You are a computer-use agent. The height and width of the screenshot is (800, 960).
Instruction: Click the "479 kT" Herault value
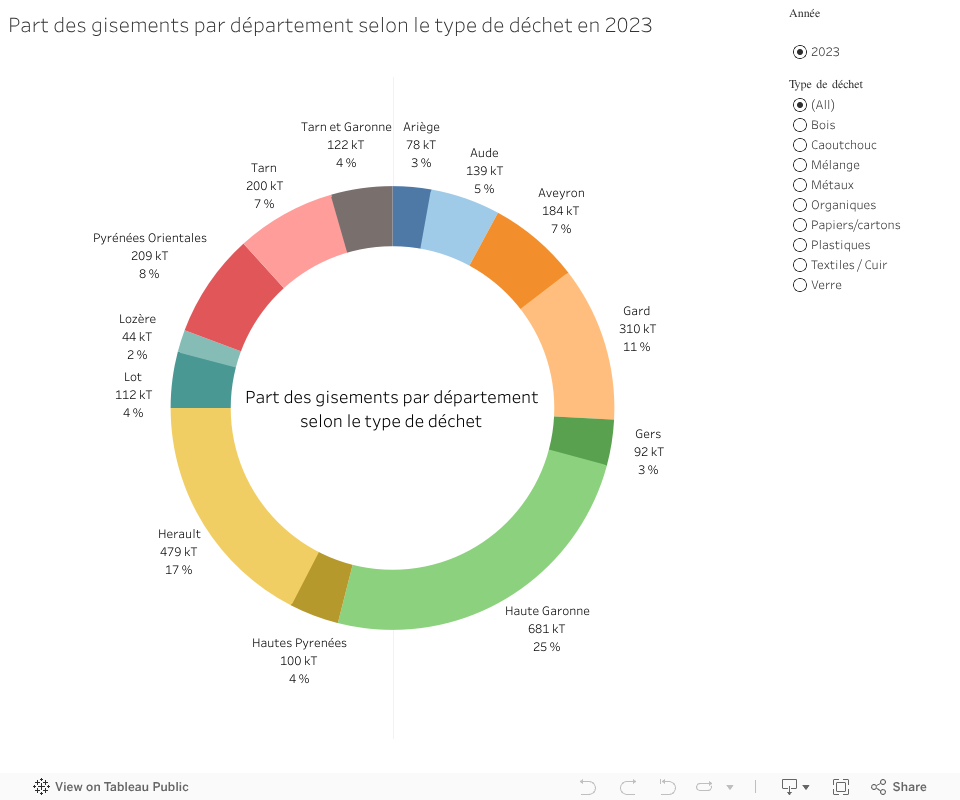coord(179,551)
